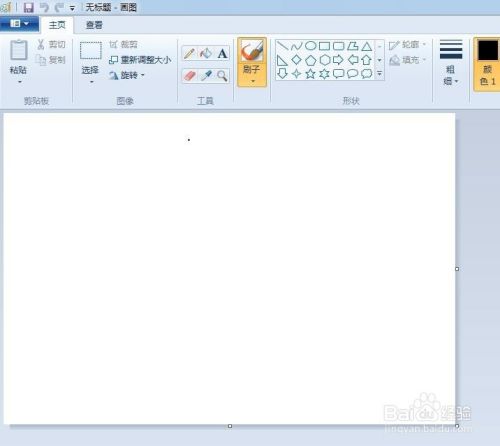Choose the Pentagon shape
Image resolution: width=500 pixels, height=446 pixels.
pos(310,60)
